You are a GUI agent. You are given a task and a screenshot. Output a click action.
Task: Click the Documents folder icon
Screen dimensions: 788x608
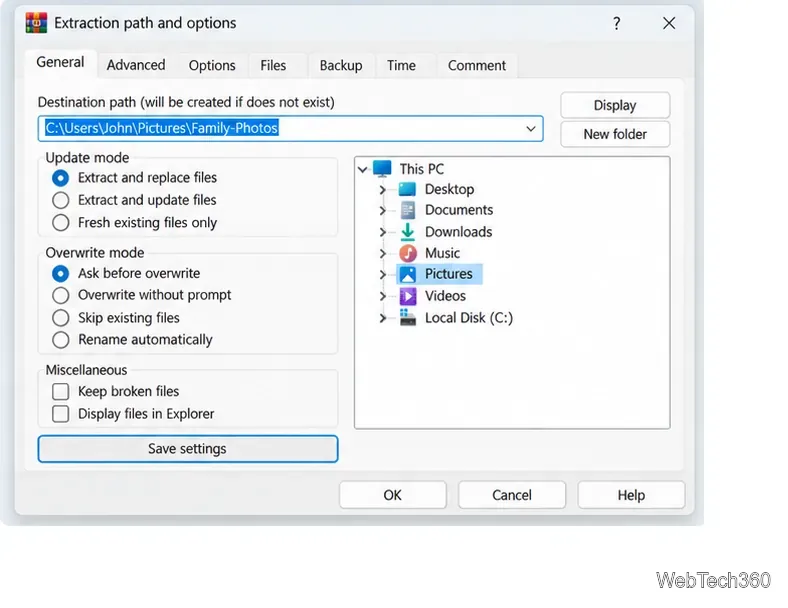click(x=408, y=210)
